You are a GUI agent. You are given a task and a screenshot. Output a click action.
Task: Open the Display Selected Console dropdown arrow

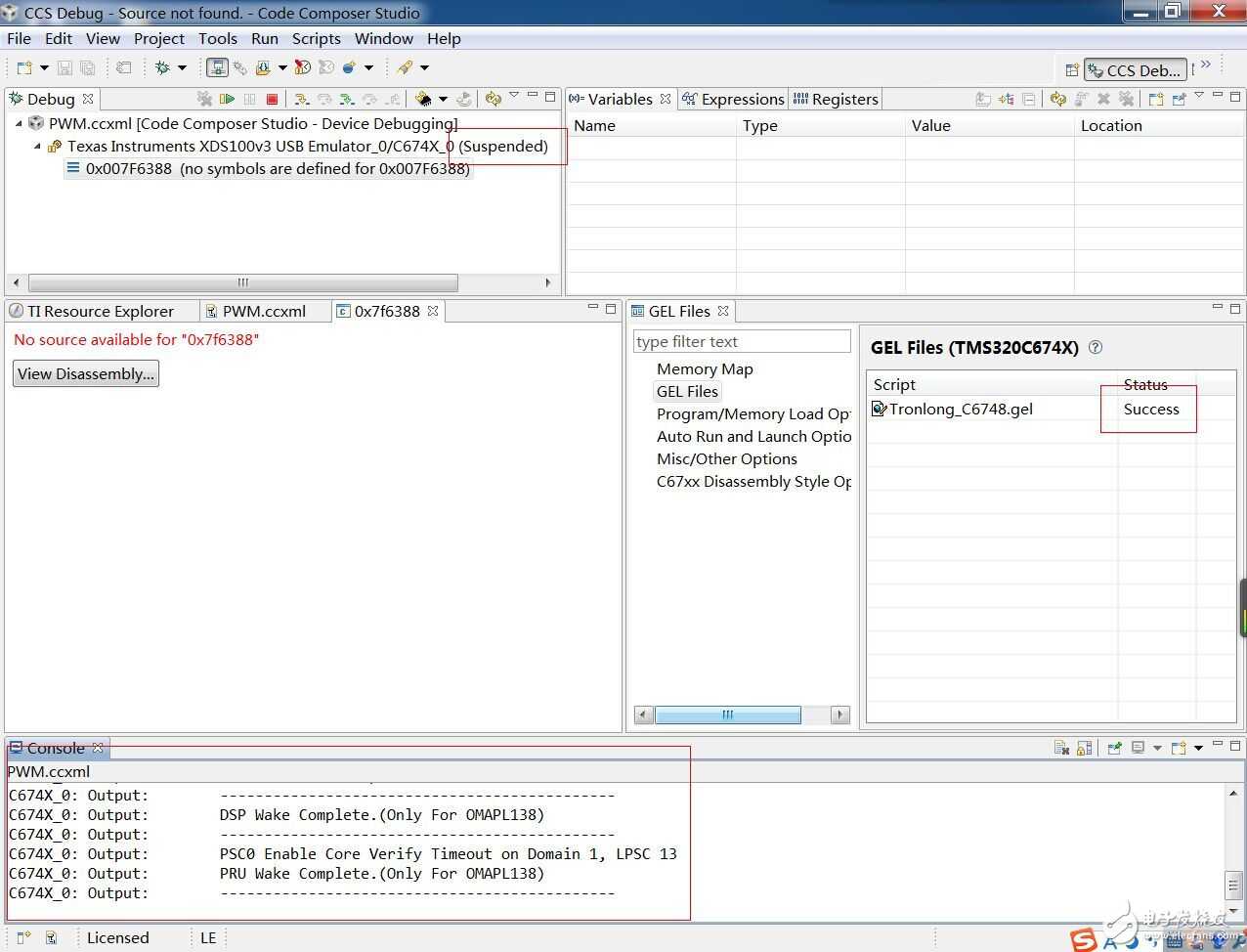click(x=1157, y=748)
